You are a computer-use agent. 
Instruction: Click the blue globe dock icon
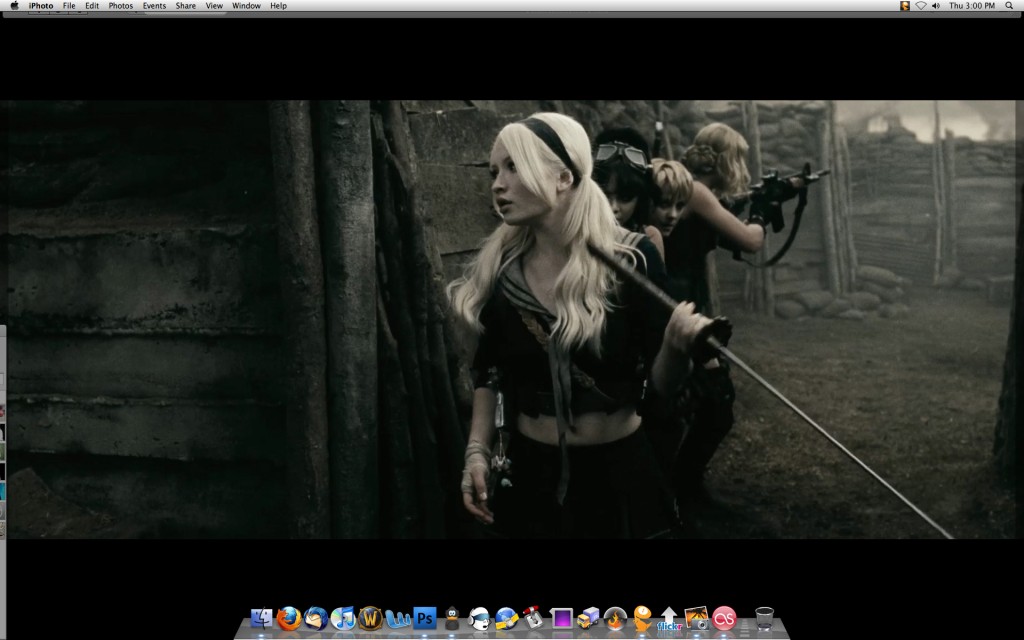point(506,618)
